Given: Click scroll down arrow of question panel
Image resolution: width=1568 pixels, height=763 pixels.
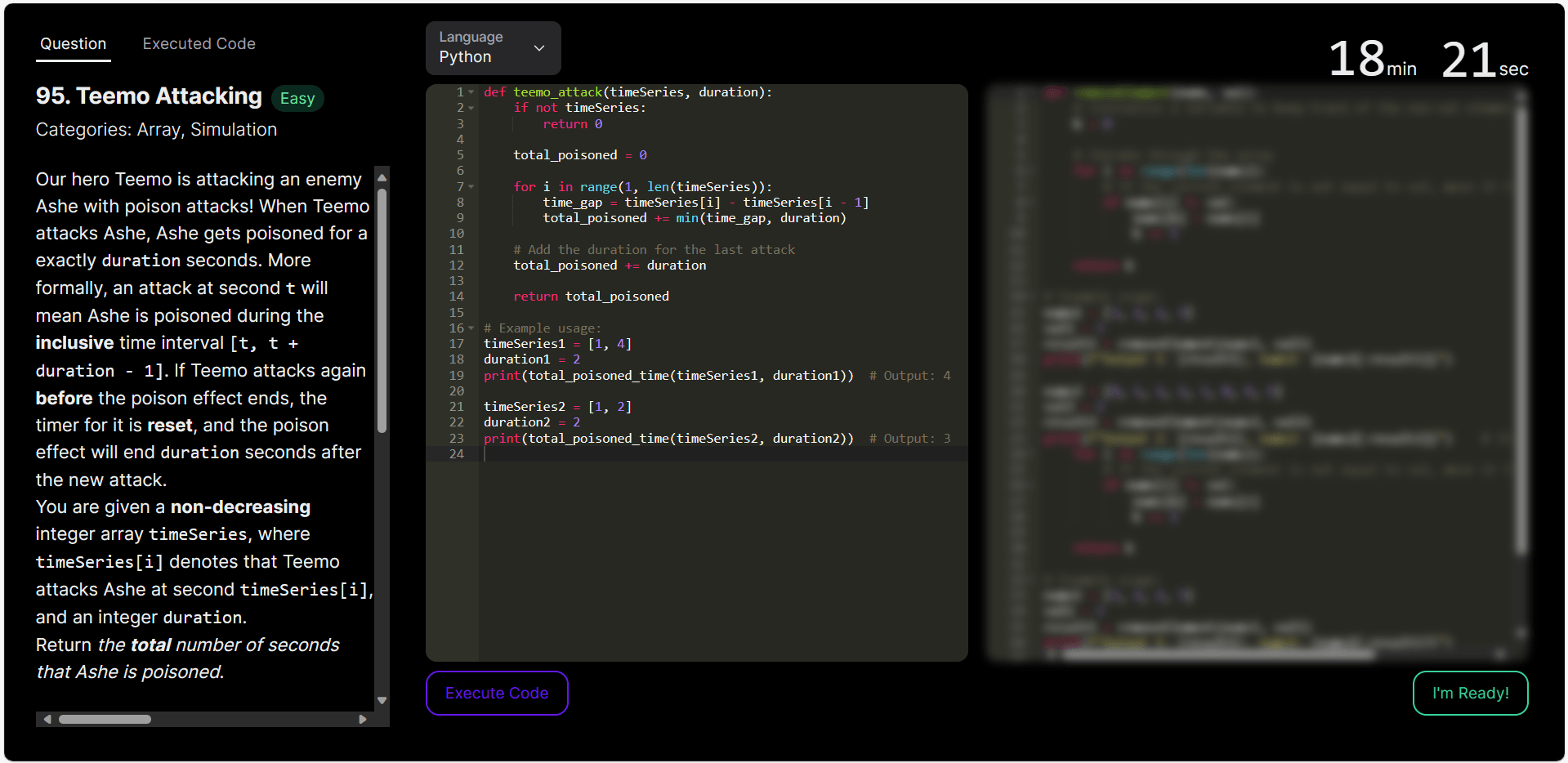Looking at the screenshot, I should point(382,700).
